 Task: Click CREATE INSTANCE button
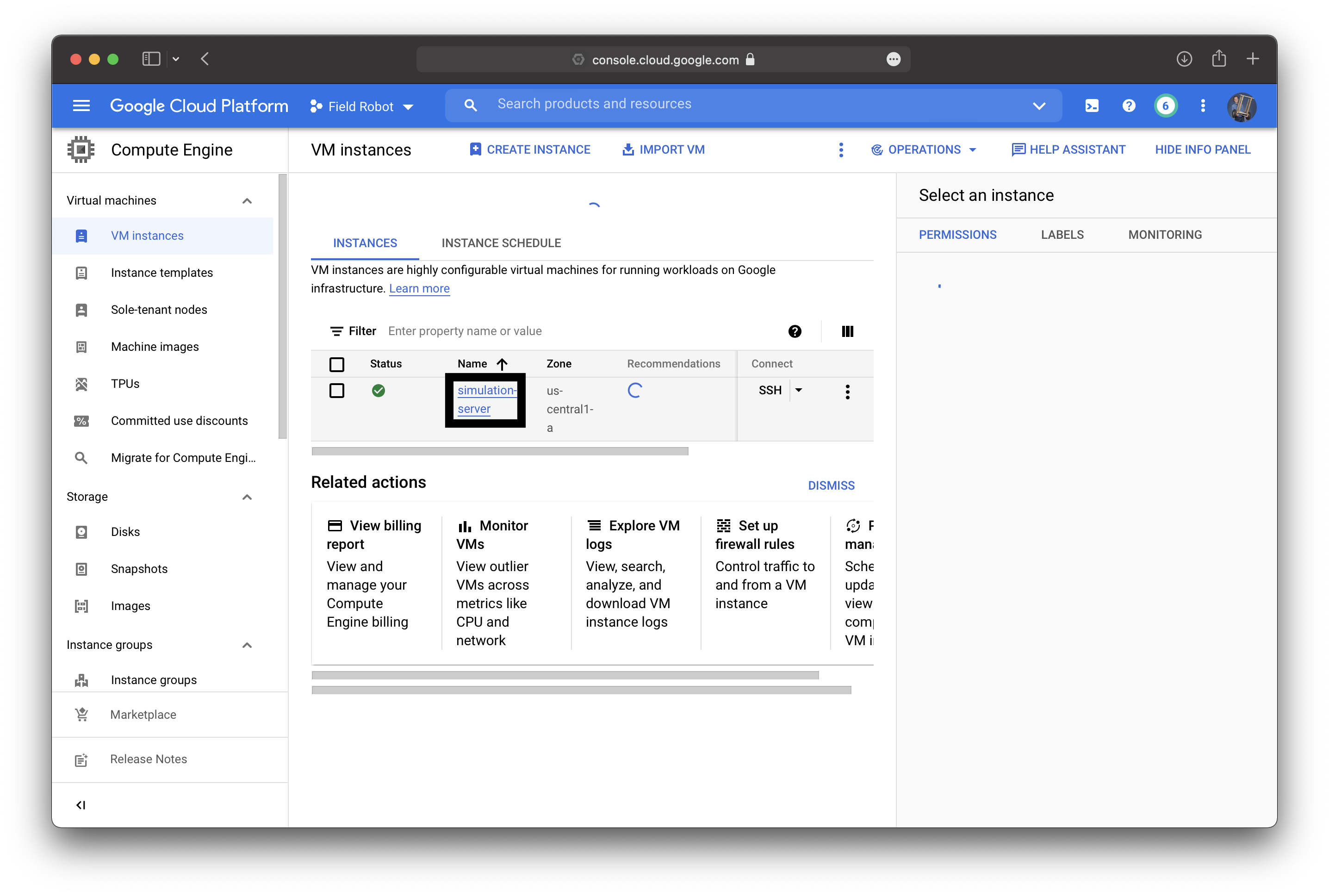[x=530, y=149]
